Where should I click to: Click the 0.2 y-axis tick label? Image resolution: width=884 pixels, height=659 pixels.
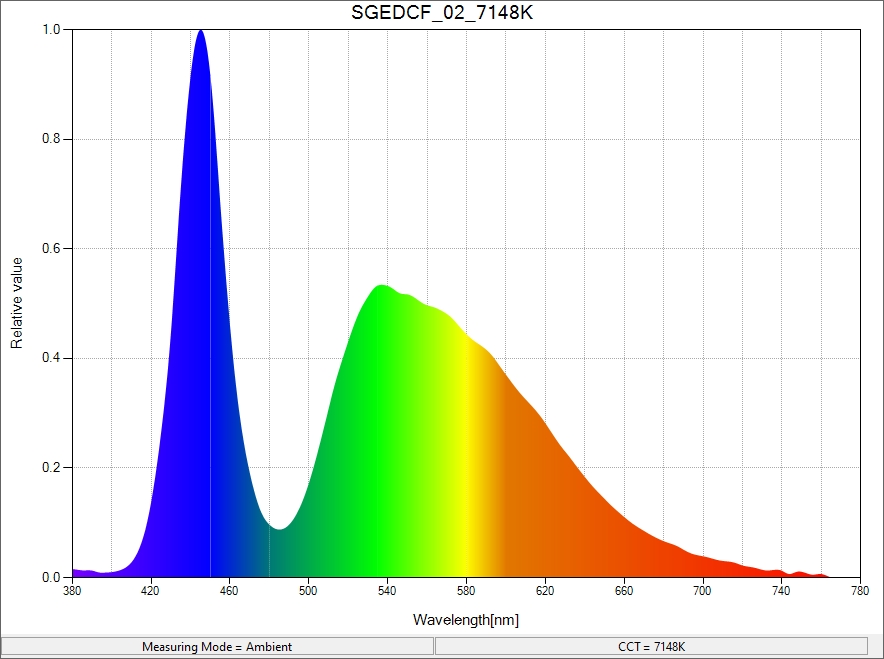tap(52, 468)
